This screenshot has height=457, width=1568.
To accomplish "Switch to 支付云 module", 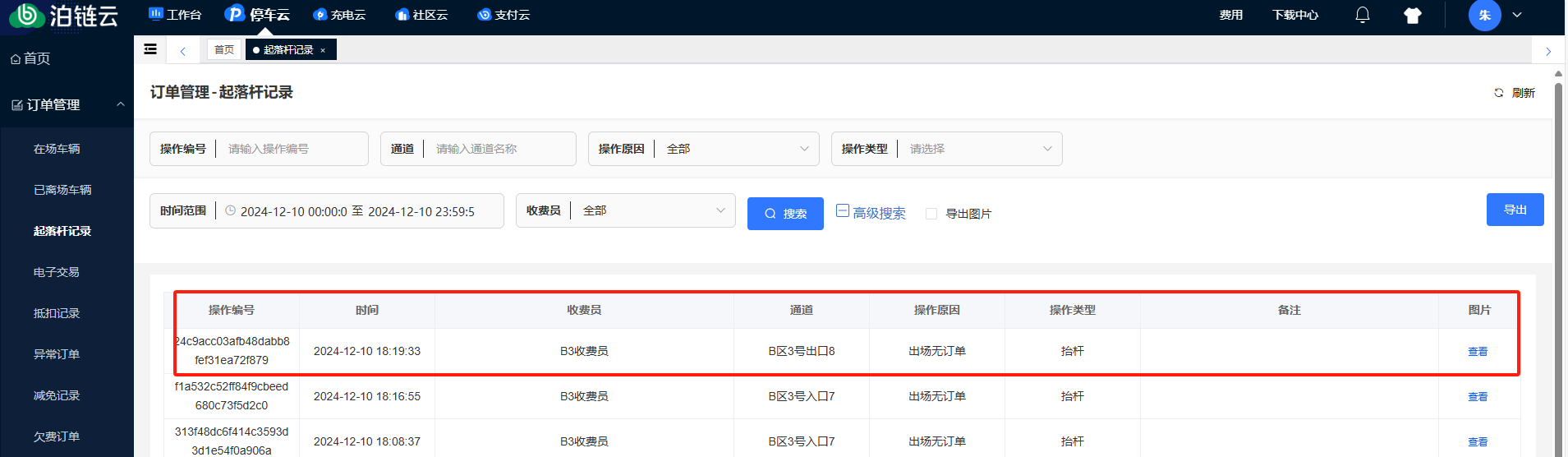I will click(x=504, y=15).
